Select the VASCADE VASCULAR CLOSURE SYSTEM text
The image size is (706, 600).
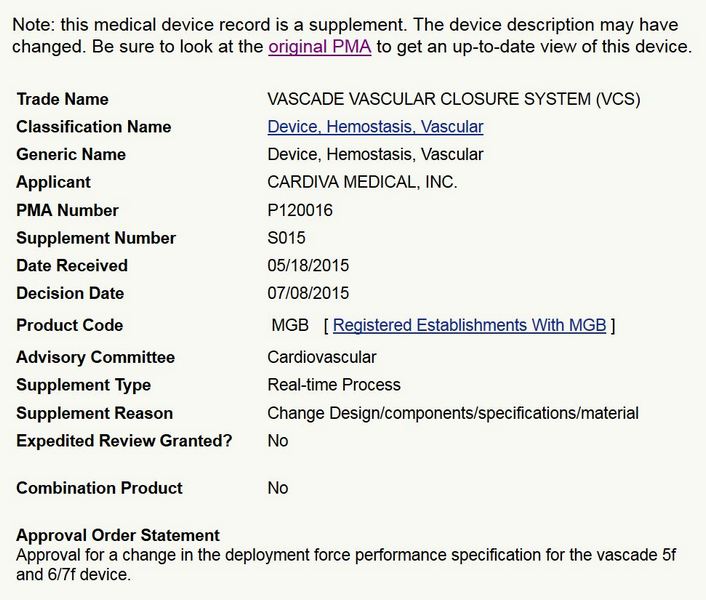coord(454,99)
